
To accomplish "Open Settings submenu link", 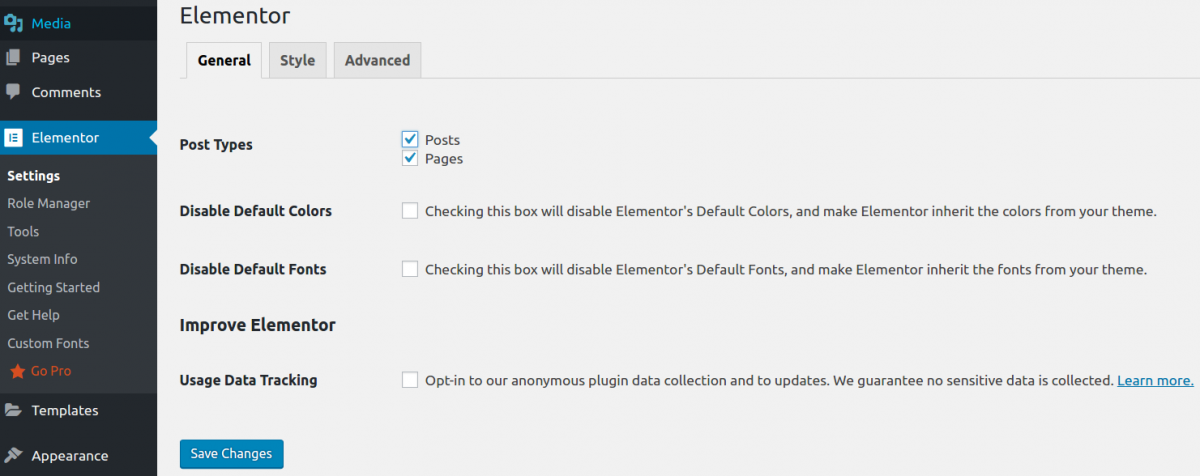I will [34, 176].
